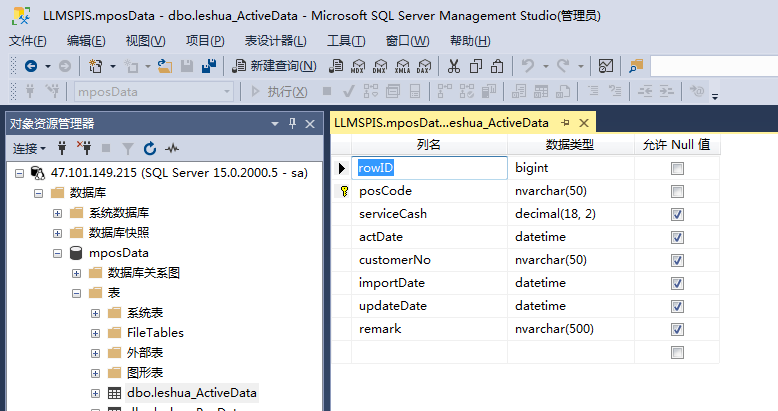Open the 表设计器(L) menu
Viewport: 778px width, 411px height.
275,41
